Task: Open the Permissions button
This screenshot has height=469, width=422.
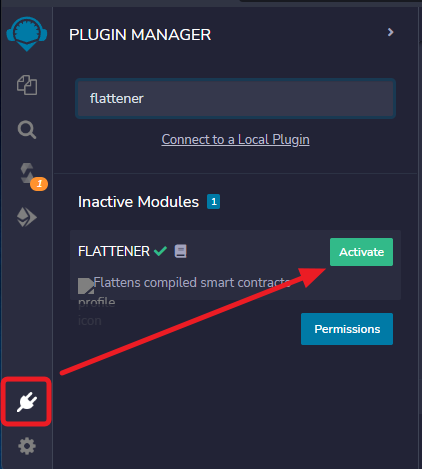Action: [x=347, y=329]
